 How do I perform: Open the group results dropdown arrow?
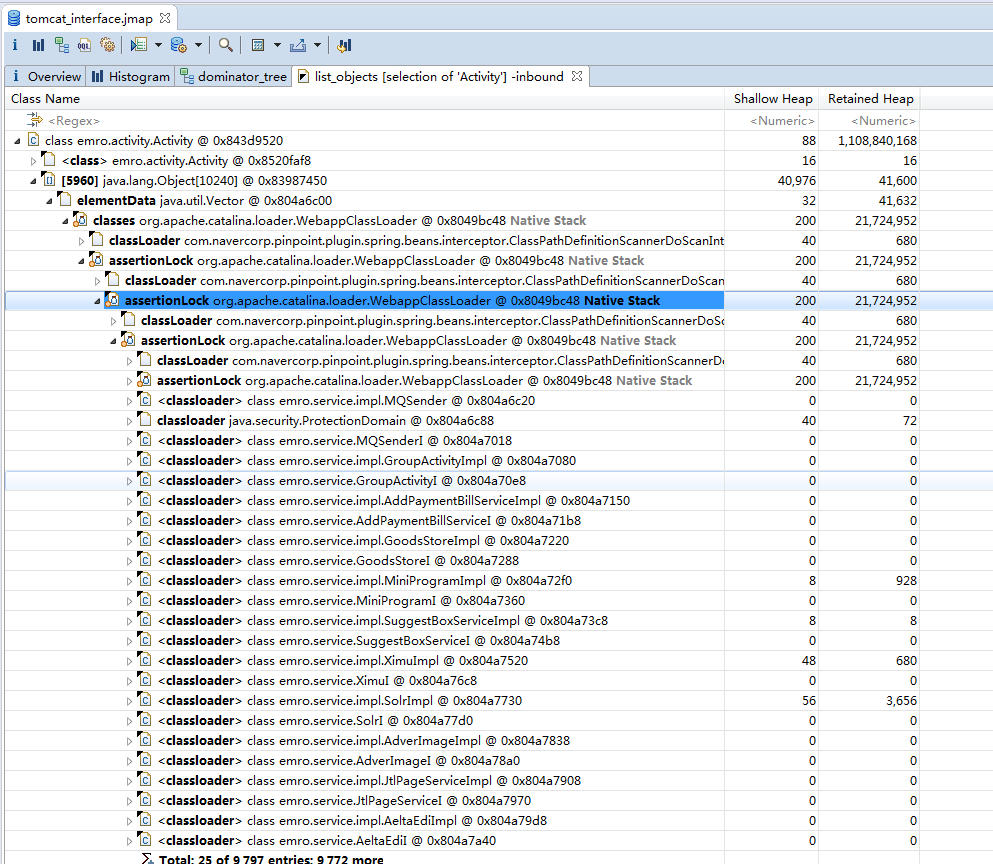(277, 45)
